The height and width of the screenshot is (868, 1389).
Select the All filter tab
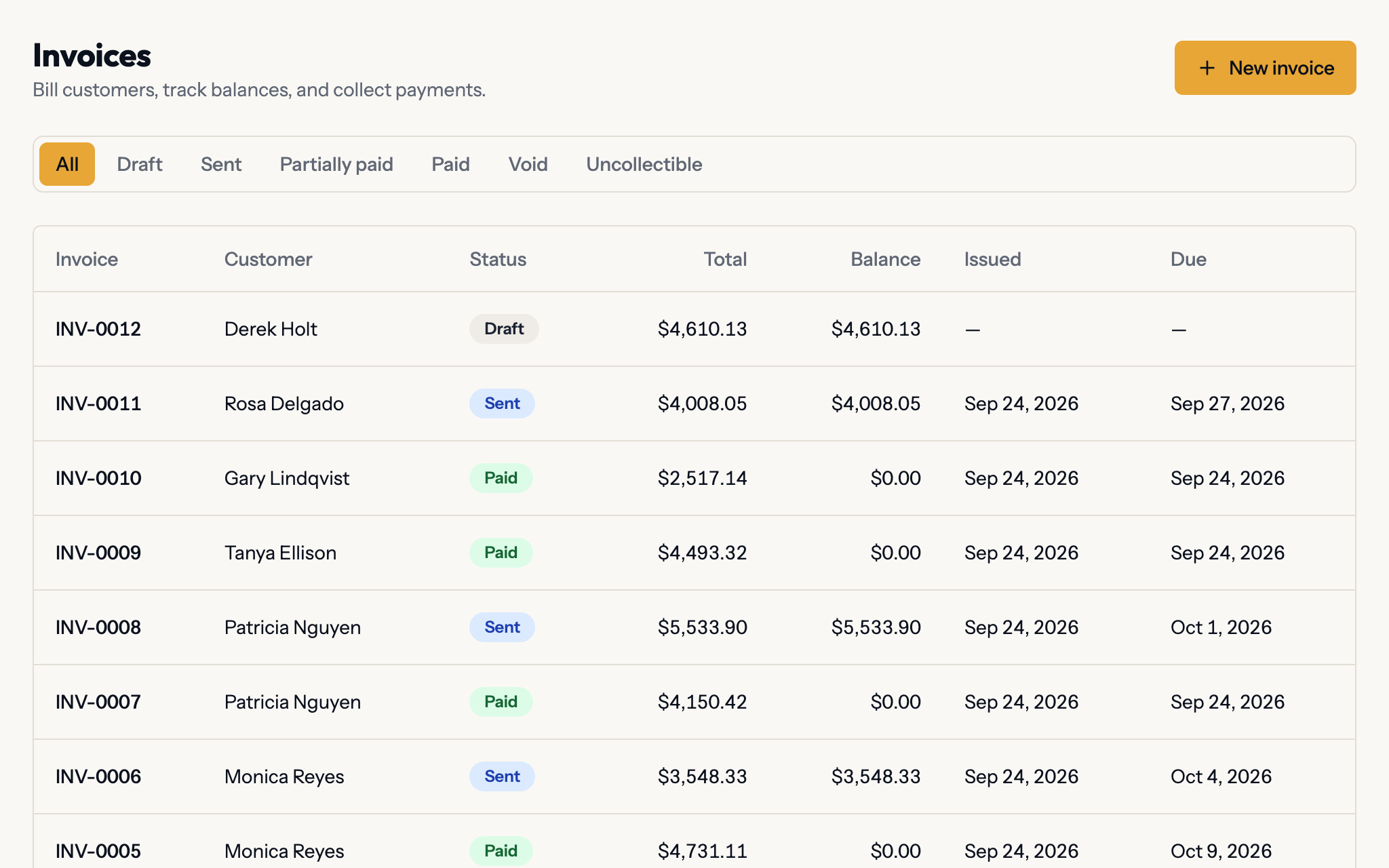pos(67,164)
